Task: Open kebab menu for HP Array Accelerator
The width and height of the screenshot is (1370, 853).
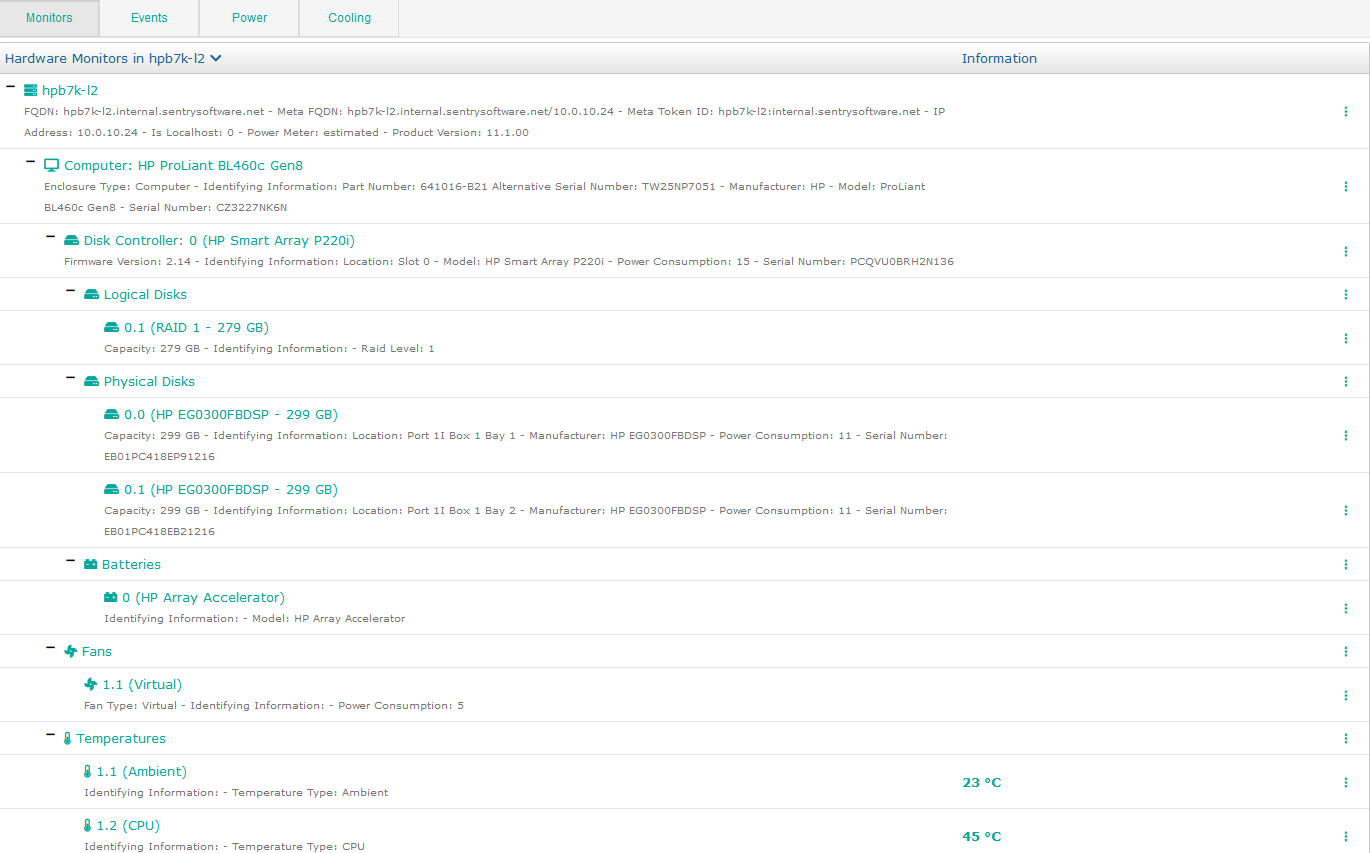Action: click(x=1346, y=608)
